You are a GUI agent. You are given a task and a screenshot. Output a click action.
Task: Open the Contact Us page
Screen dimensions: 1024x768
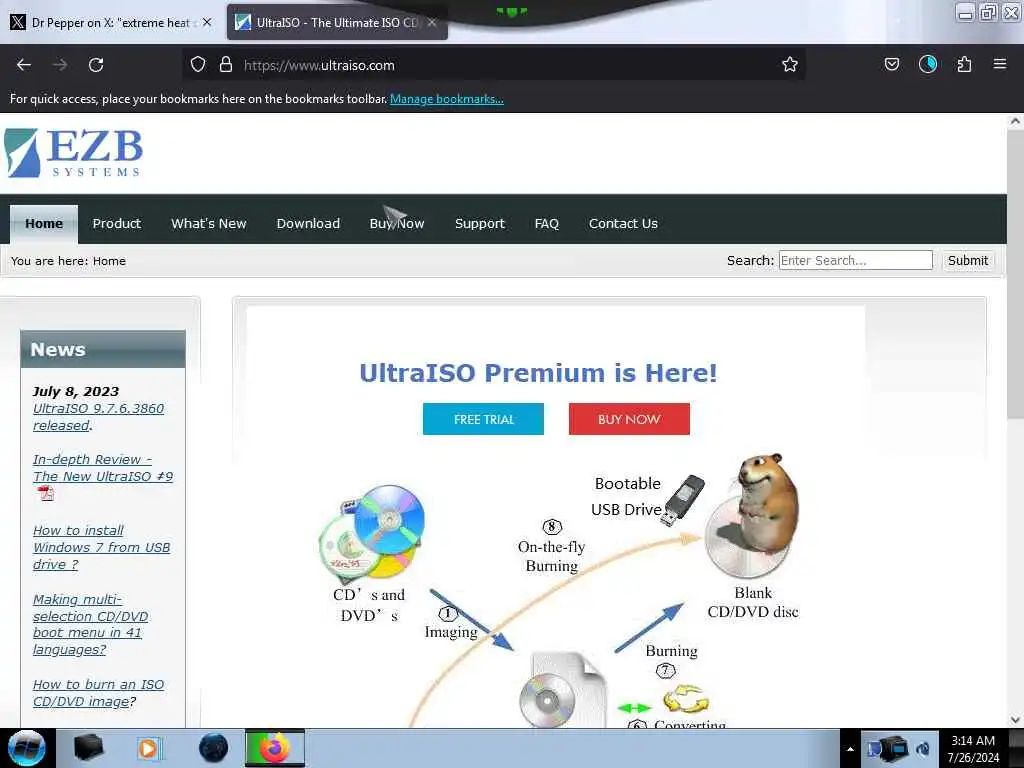point(623,223)
